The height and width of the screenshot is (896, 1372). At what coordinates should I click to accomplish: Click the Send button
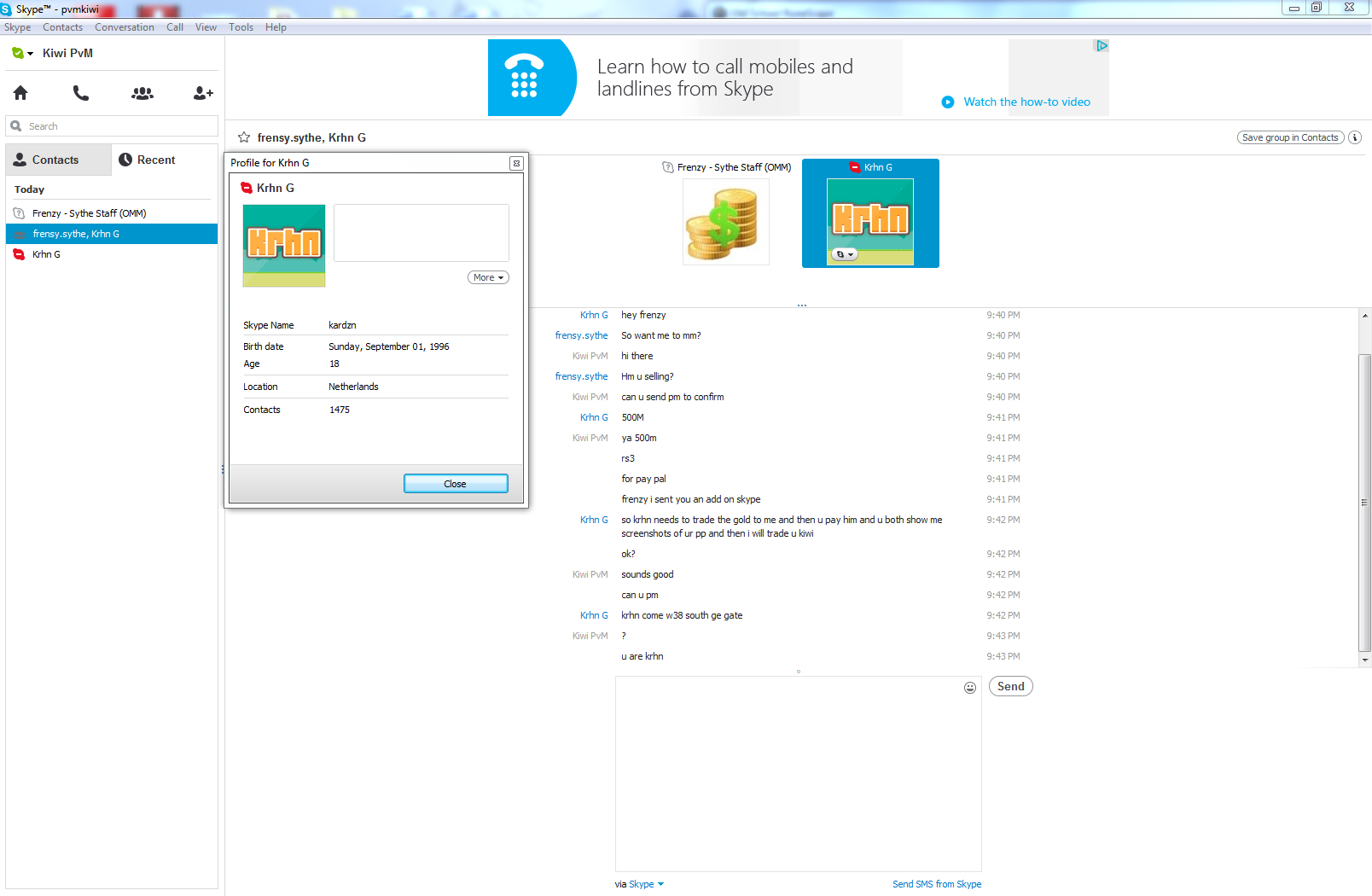click(x=1011, y=686)
